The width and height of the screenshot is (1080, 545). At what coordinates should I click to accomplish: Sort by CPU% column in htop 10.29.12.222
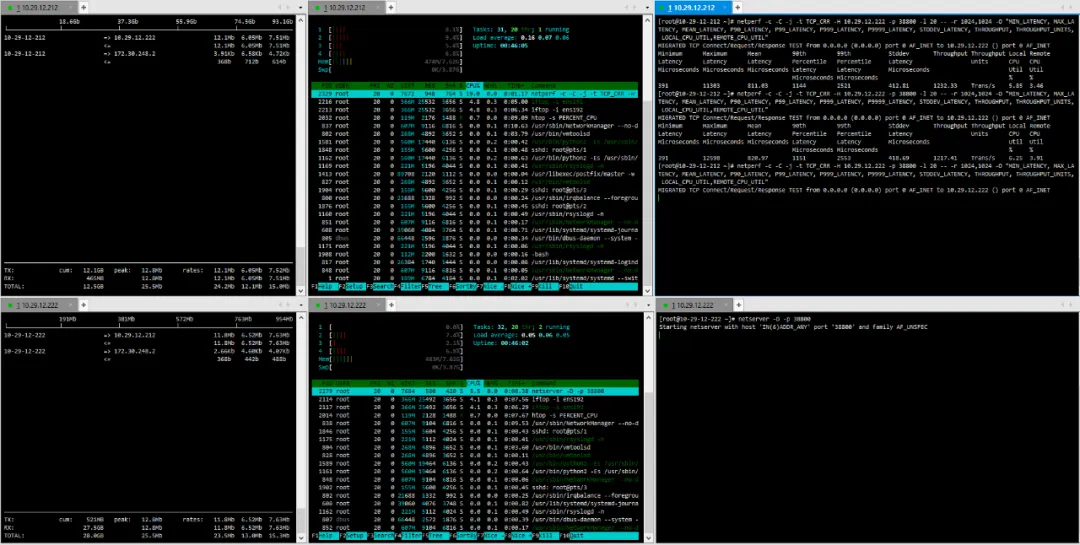coord(473,384)
